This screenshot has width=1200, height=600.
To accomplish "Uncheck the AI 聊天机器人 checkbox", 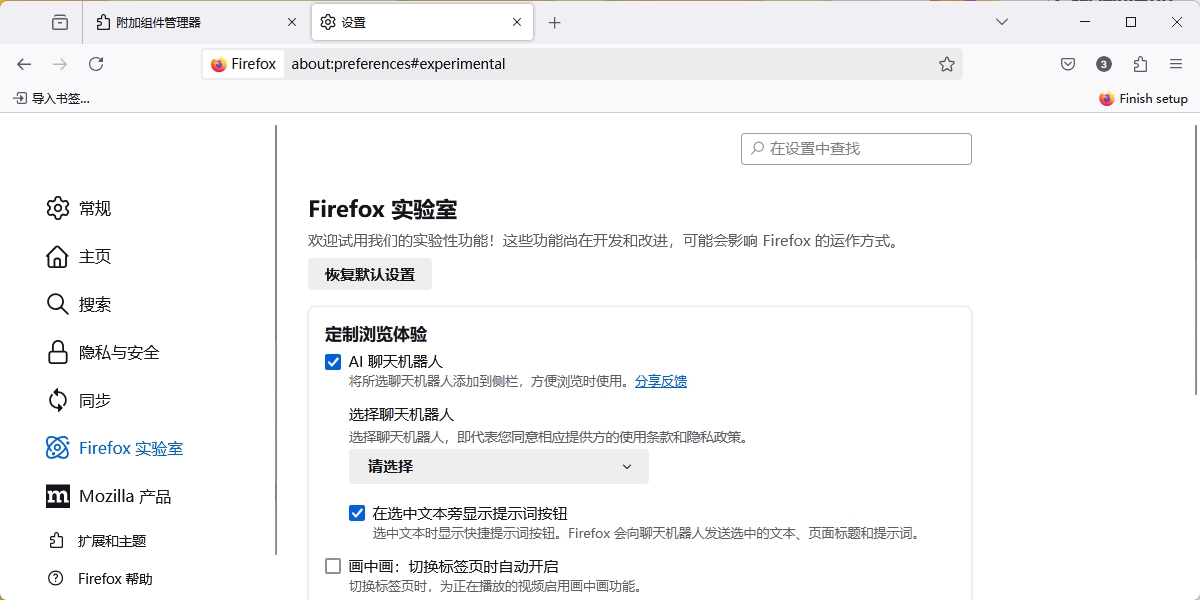I will (x=333, y=362).
